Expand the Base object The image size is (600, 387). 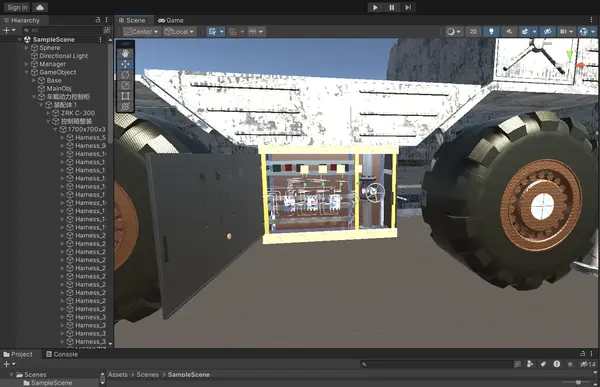click(x=34, y=80)
